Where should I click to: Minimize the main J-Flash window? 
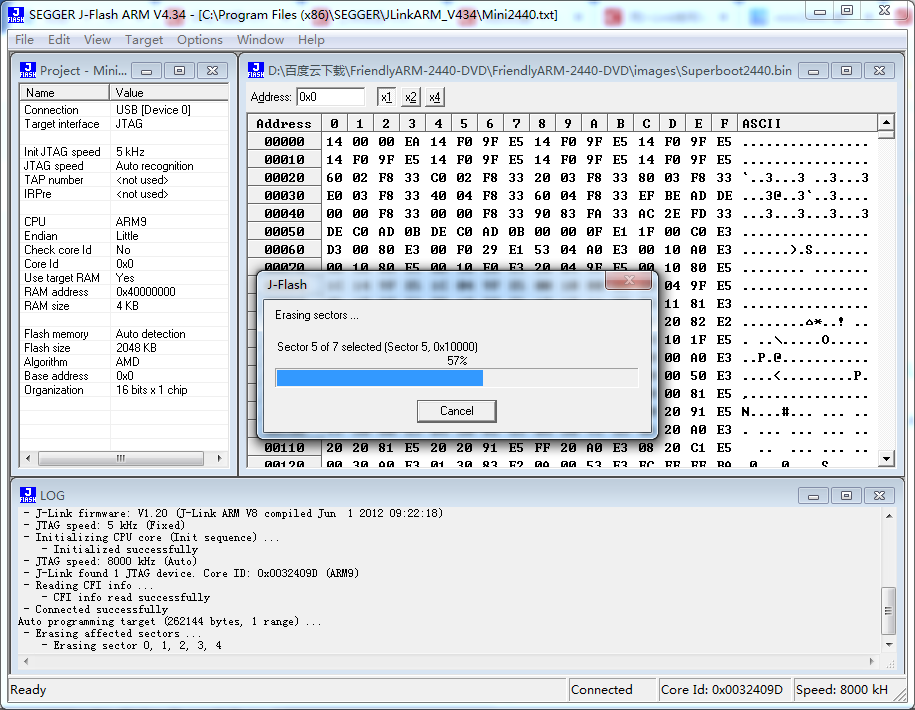pos(820,11)
